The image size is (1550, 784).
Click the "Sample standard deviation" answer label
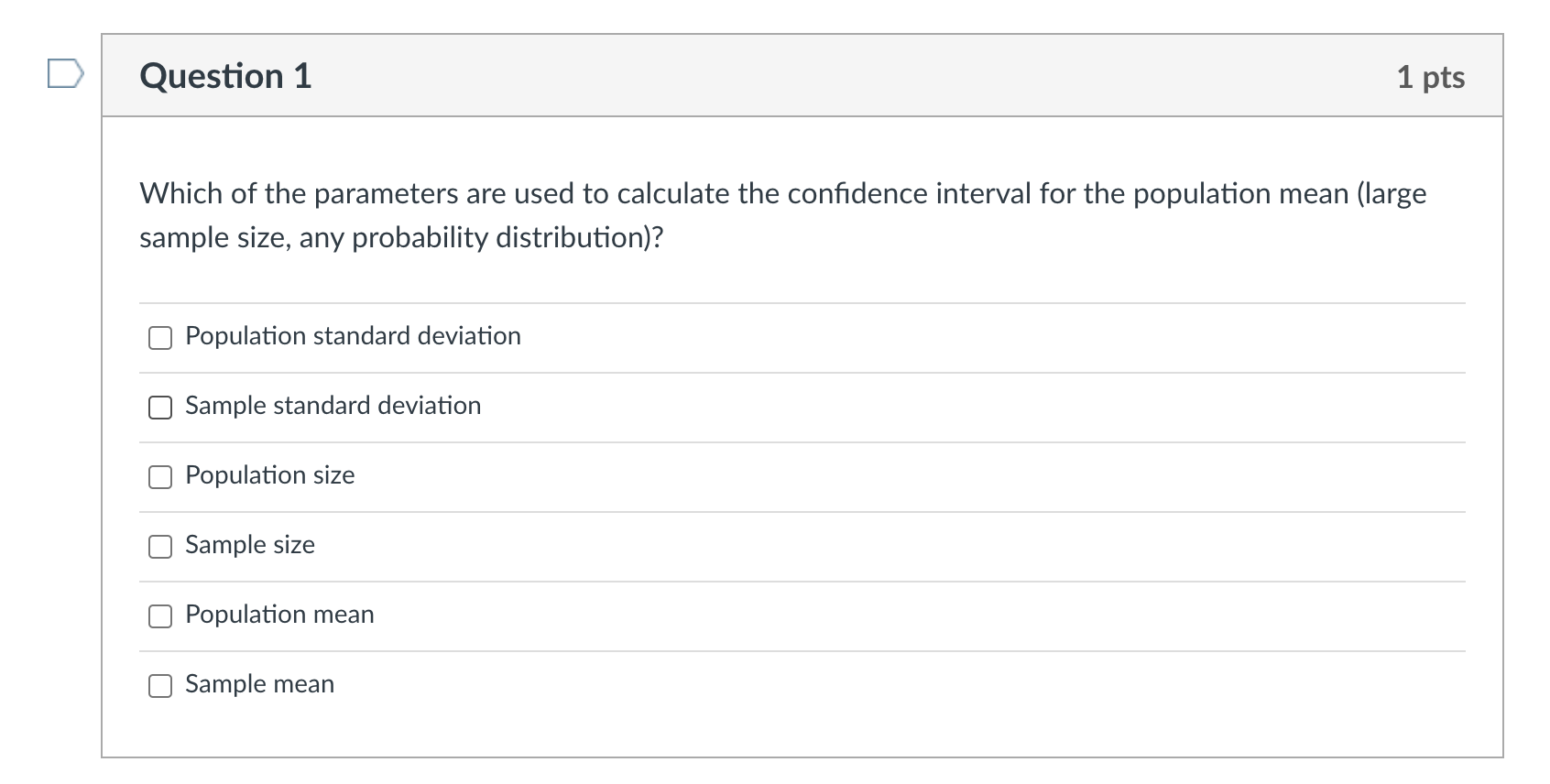(333, 406)
